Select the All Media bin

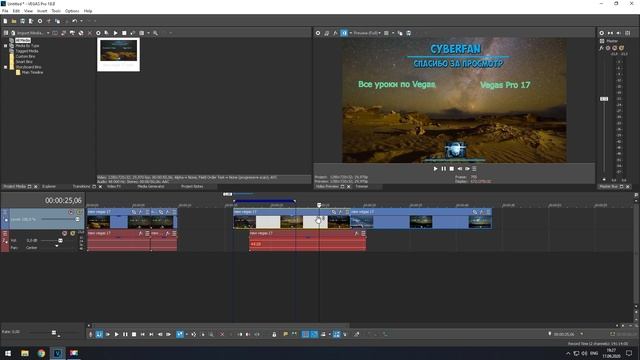pos(23,40)
